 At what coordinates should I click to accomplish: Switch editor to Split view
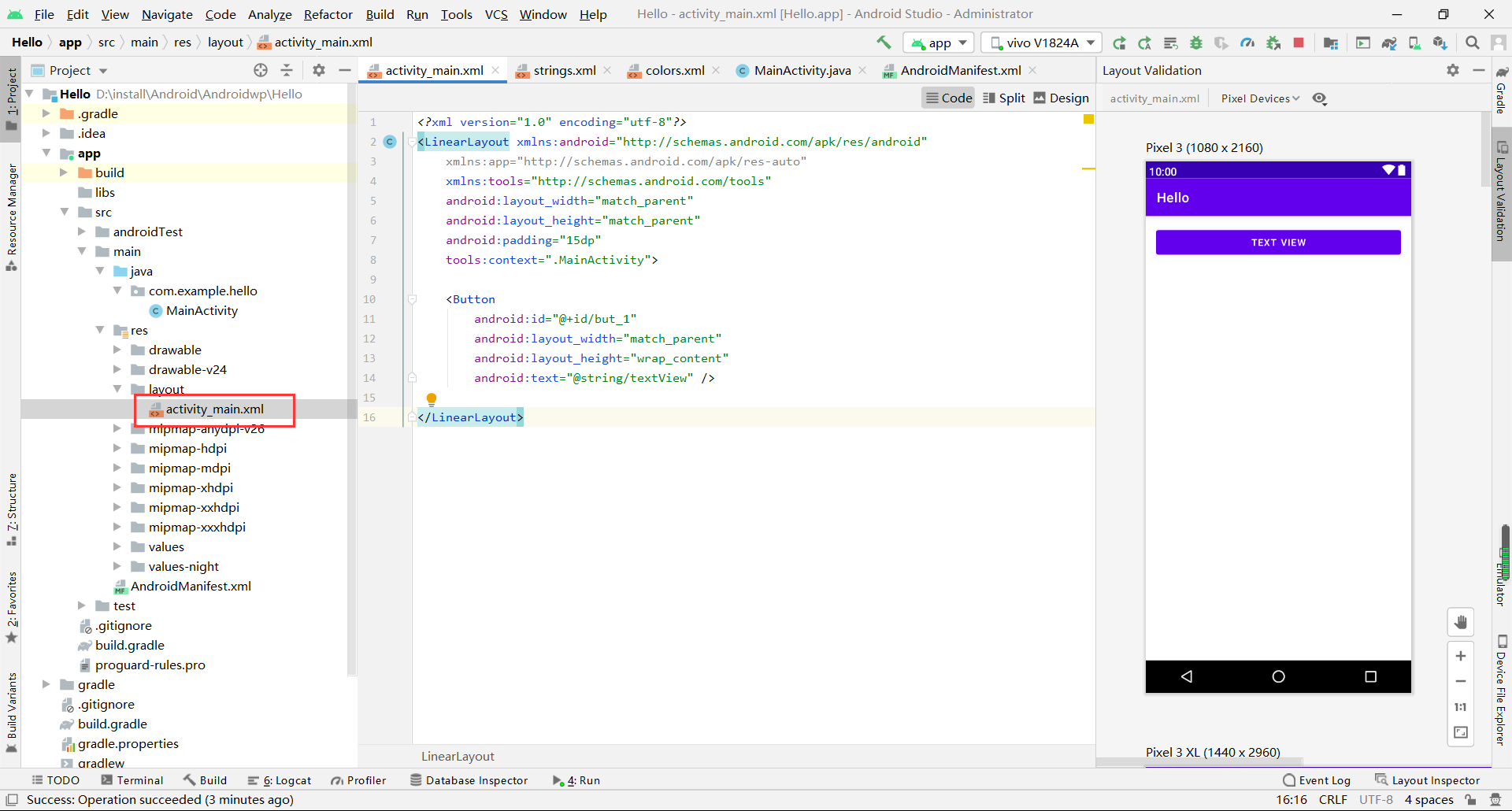(x=1004, y=98)
